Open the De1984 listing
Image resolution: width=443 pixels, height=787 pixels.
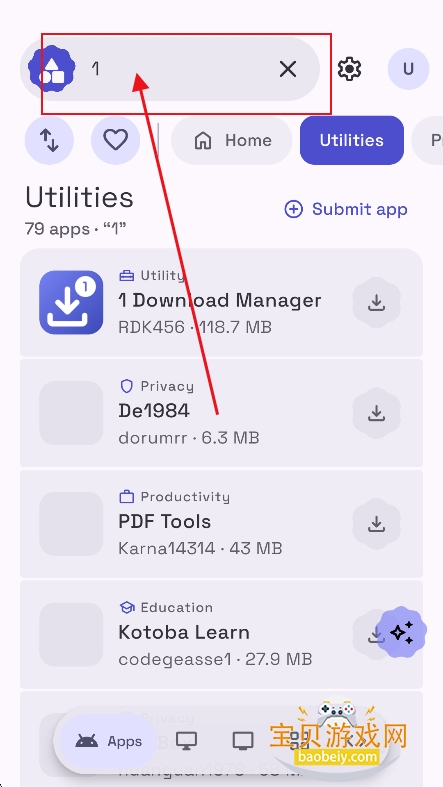221,413
